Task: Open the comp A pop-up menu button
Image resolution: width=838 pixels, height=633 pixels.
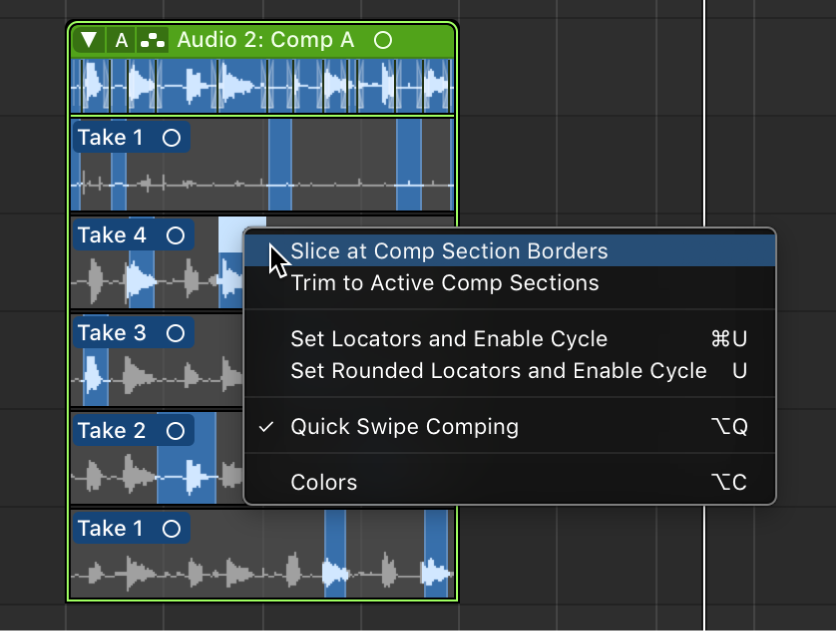Action: point(122,40)
